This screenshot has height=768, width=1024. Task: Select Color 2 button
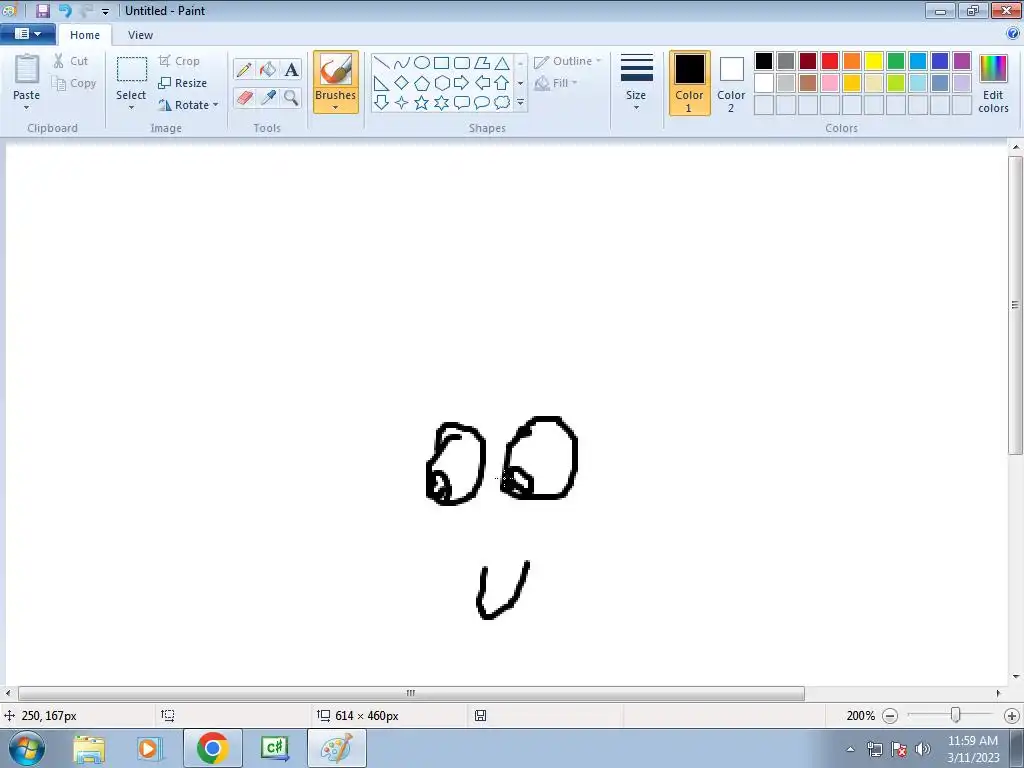[x=731, y=83]
